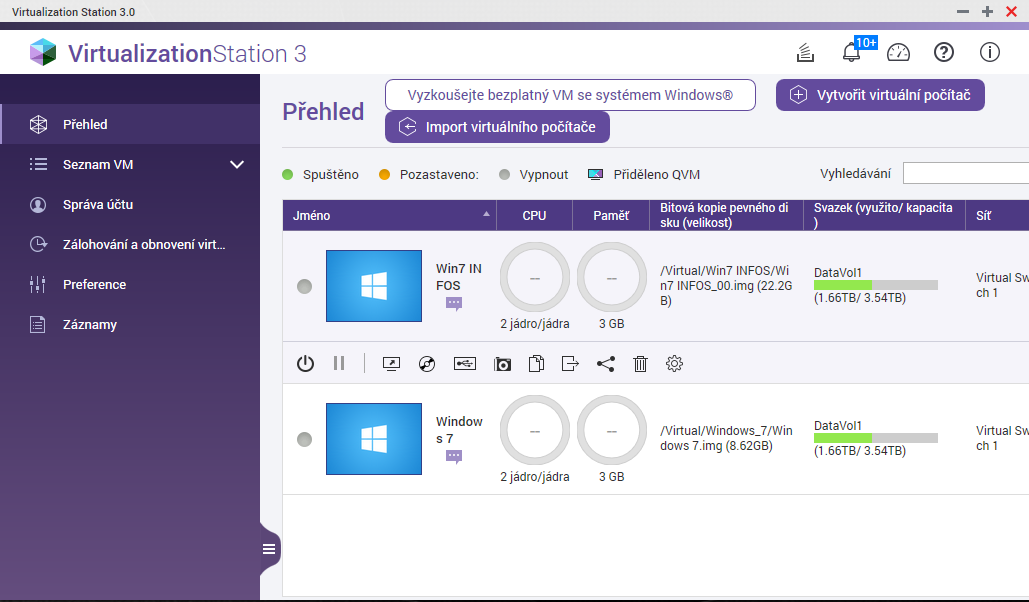1029x602 pixels.
Task: Click the Spuštěno status legend
Action: tap(320, 175)
